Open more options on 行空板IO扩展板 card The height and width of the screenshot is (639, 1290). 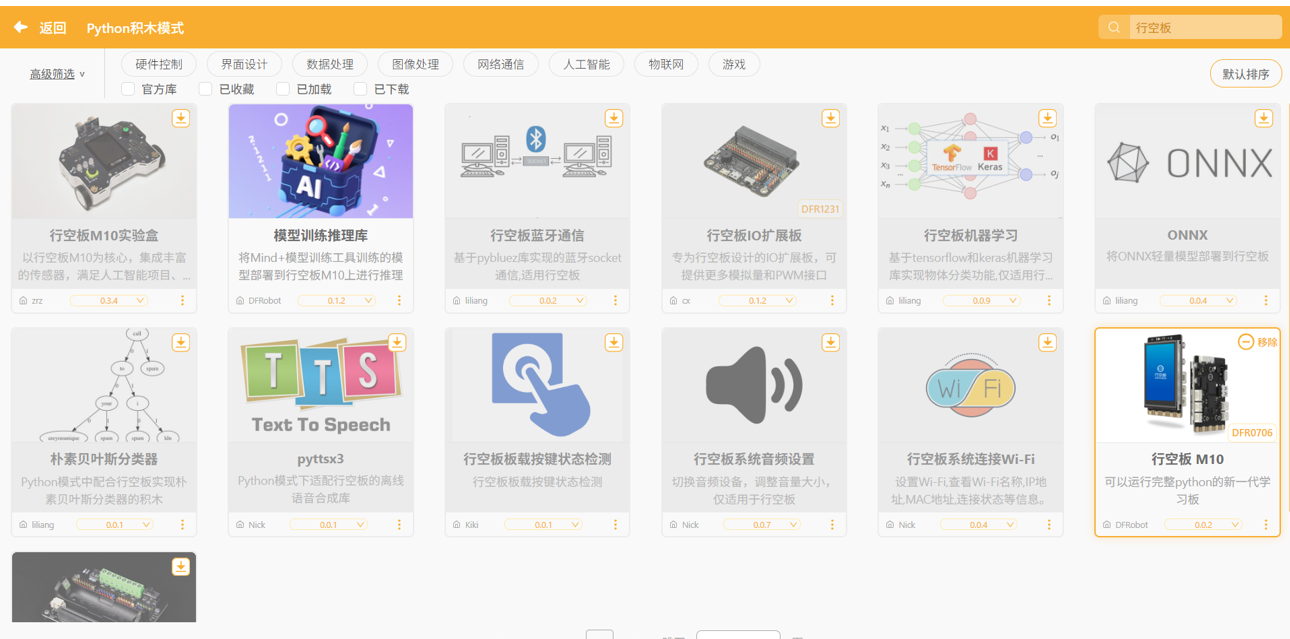[832, 301]
